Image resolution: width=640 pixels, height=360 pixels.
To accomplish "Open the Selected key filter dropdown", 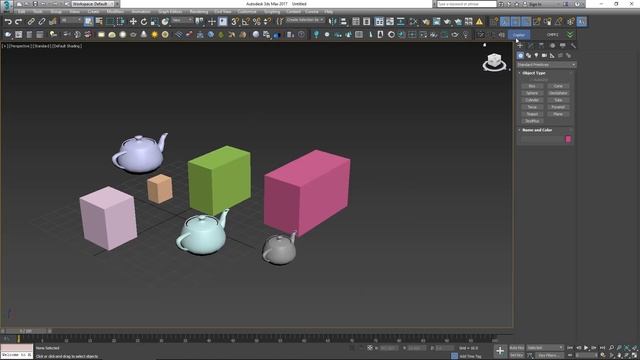I will 545,348.
